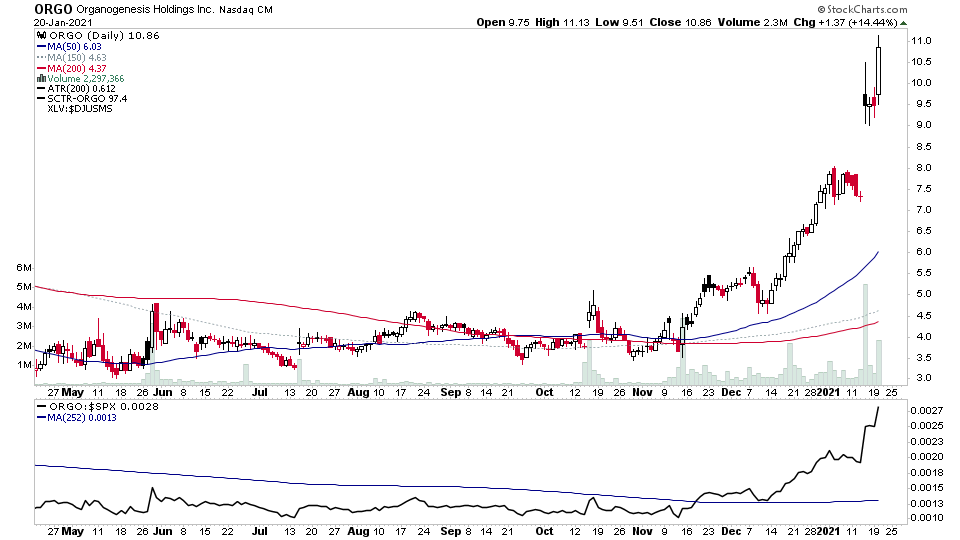This screenshot has width=960, height=540.
Task: Click the ORGO (Daily) 10.86 legend entry
Action: pyautogui.click(x=98, y=36)
